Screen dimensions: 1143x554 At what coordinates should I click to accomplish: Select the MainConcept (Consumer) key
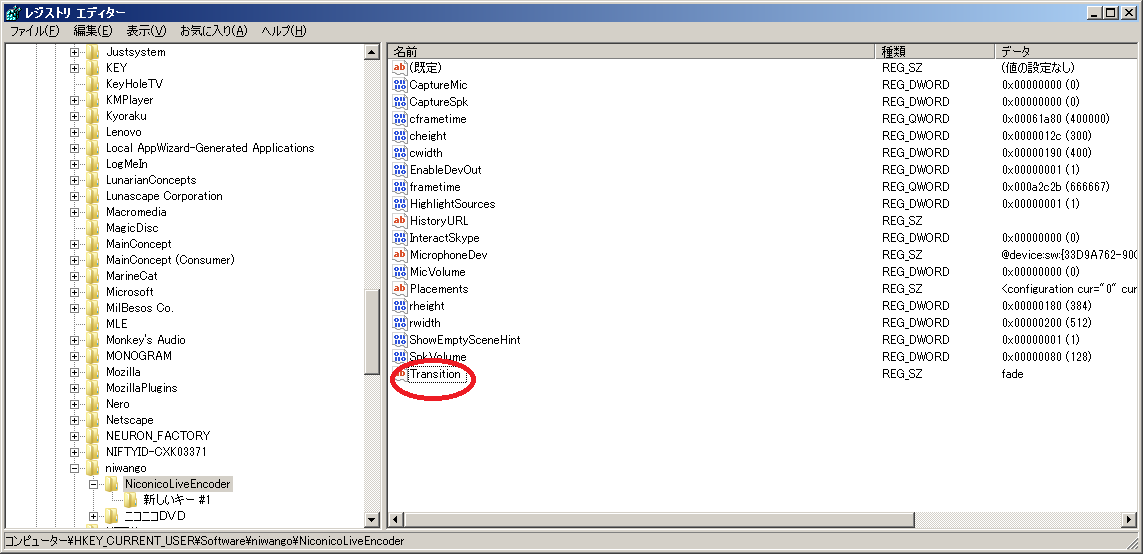pos(170,260)
